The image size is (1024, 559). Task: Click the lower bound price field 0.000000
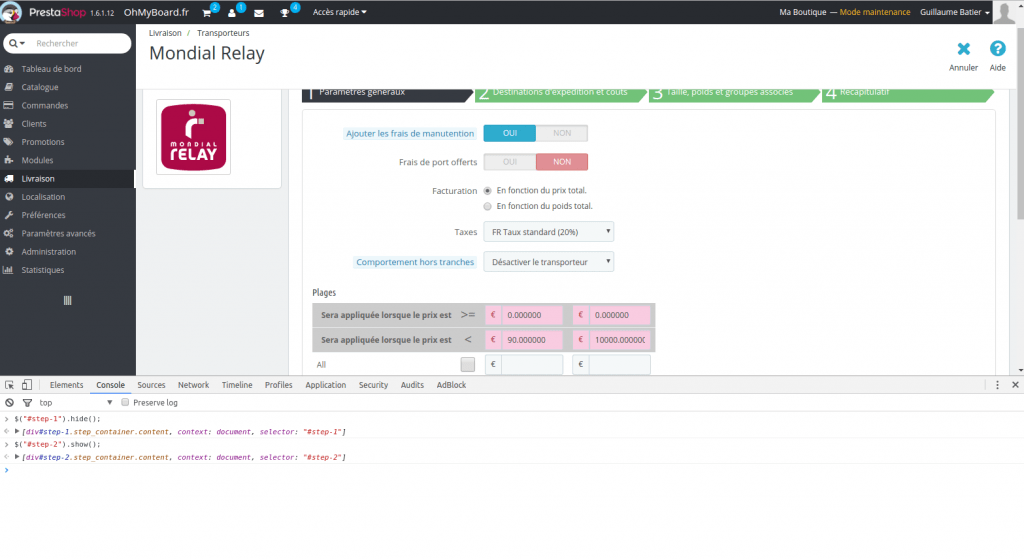[x=532, y=315]
